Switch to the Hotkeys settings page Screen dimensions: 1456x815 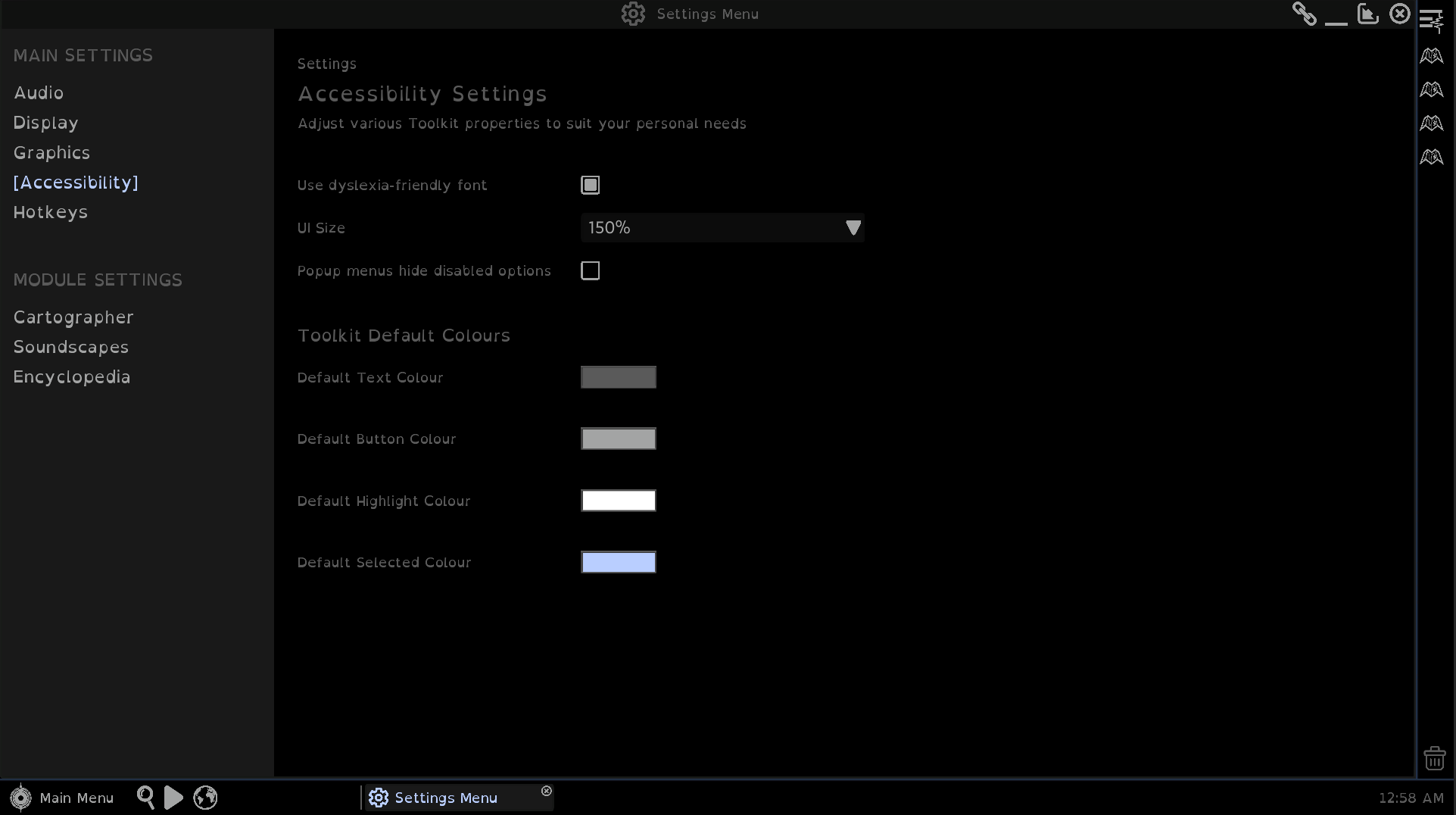click(x=51, y=212)
